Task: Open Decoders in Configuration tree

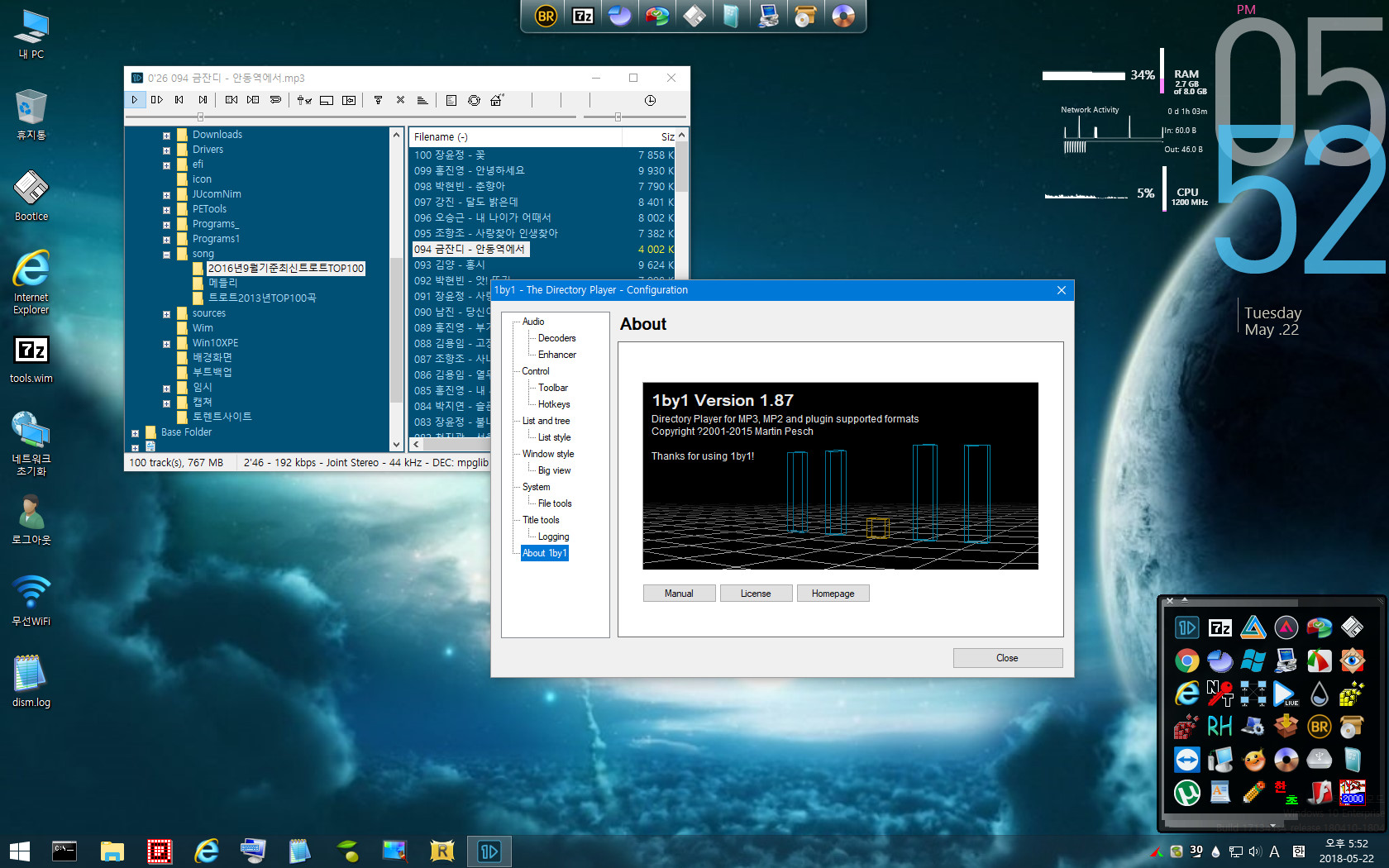Action: click(556, 338)
